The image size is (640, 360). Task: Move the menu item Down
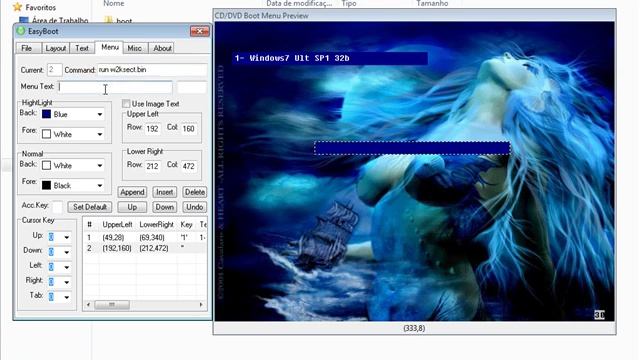[x=164, y=207]
